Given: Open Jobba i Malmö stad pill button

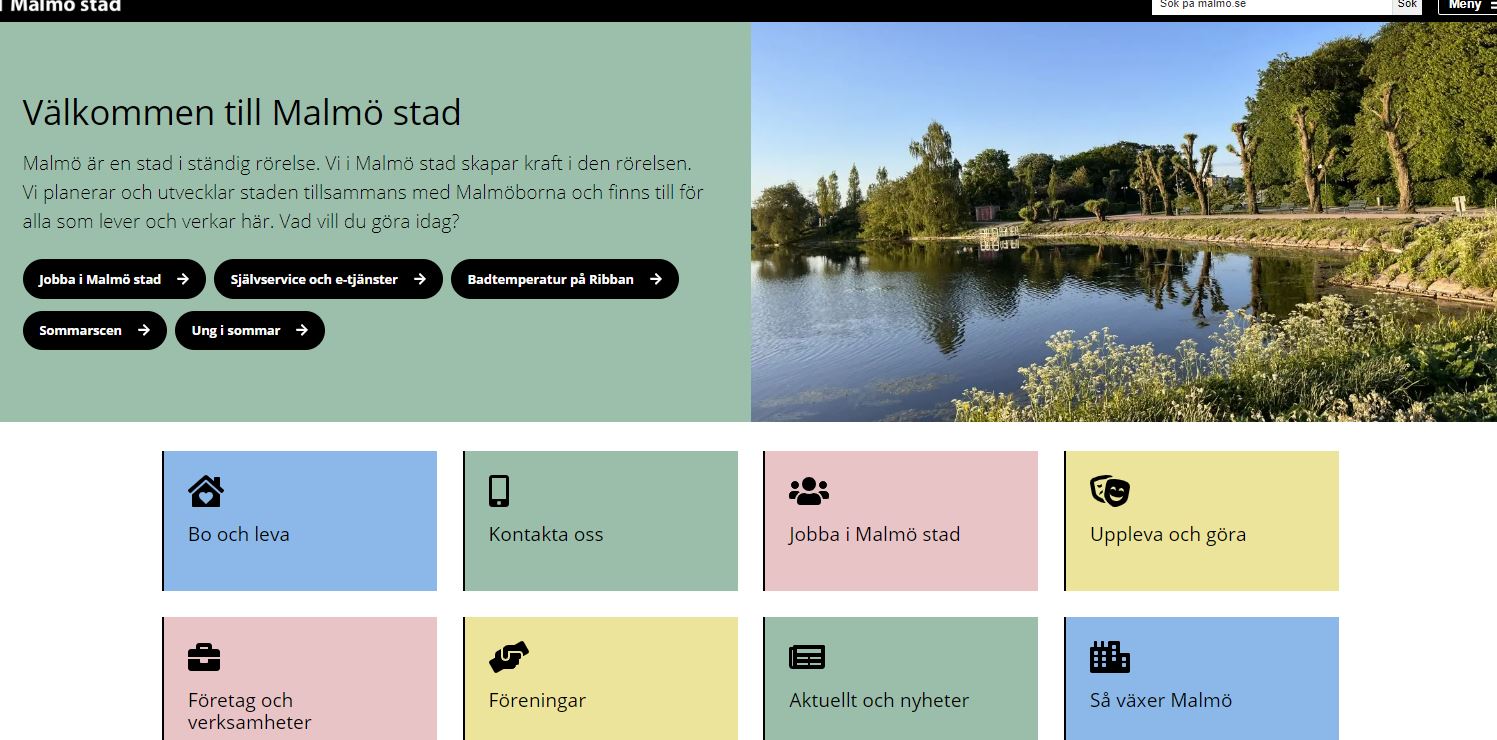Looking at the screenshot, I should (x=114, y=279).
